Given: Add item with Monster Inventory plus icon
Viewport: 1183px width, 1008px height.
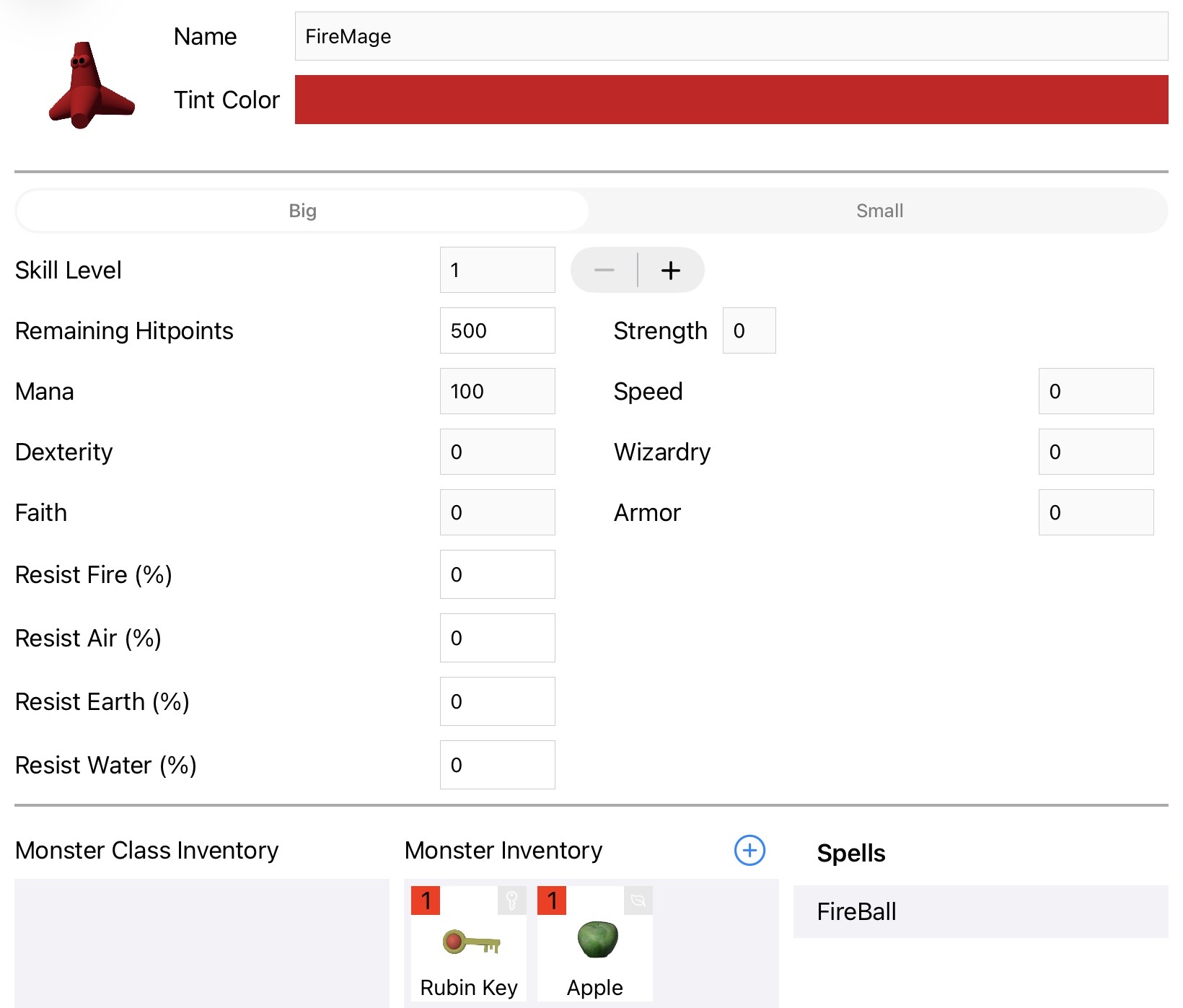Looking at the screenshot, I should (749, 851).
